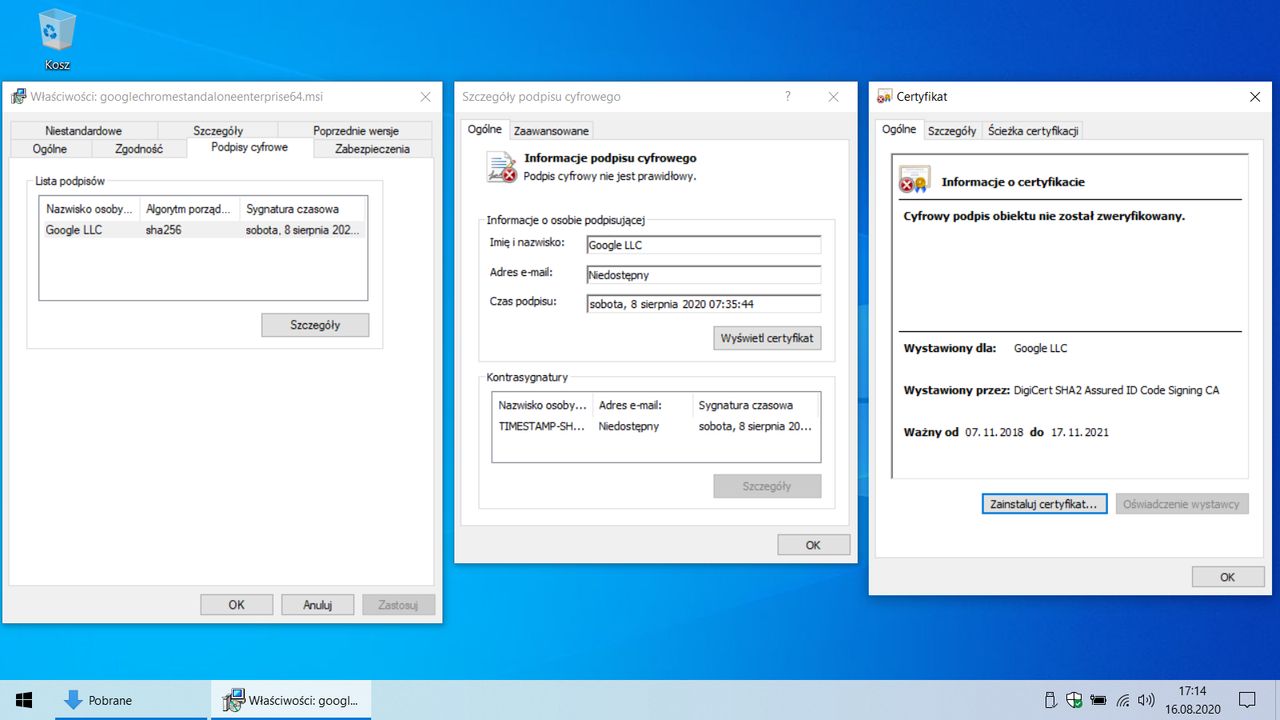Open the Kosz recycle bin icon
The width and height of the screenshot is (1280, 720).
pos(57,40)
